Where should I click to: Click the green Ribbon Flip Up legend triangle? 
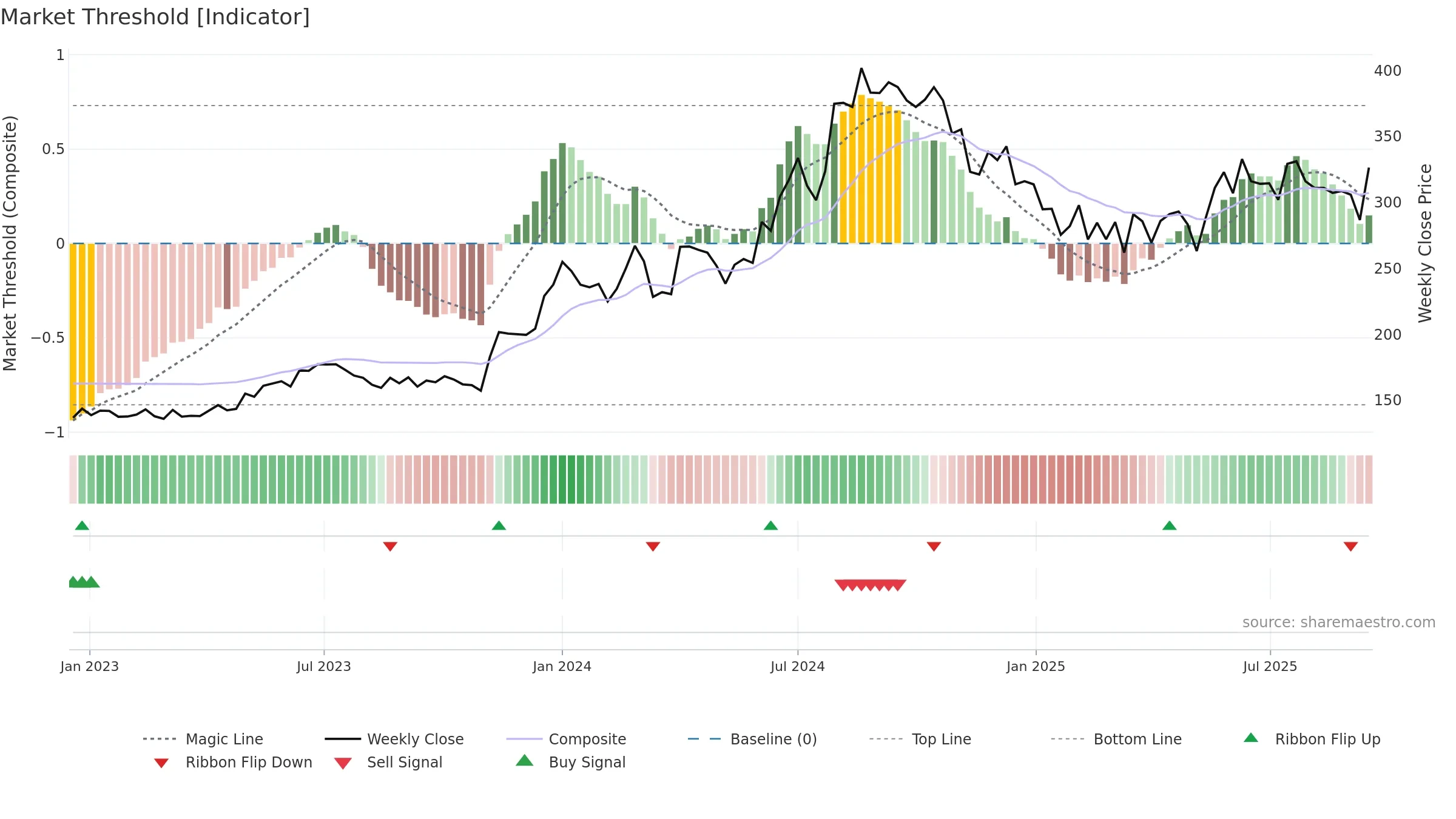[1251, 738]
